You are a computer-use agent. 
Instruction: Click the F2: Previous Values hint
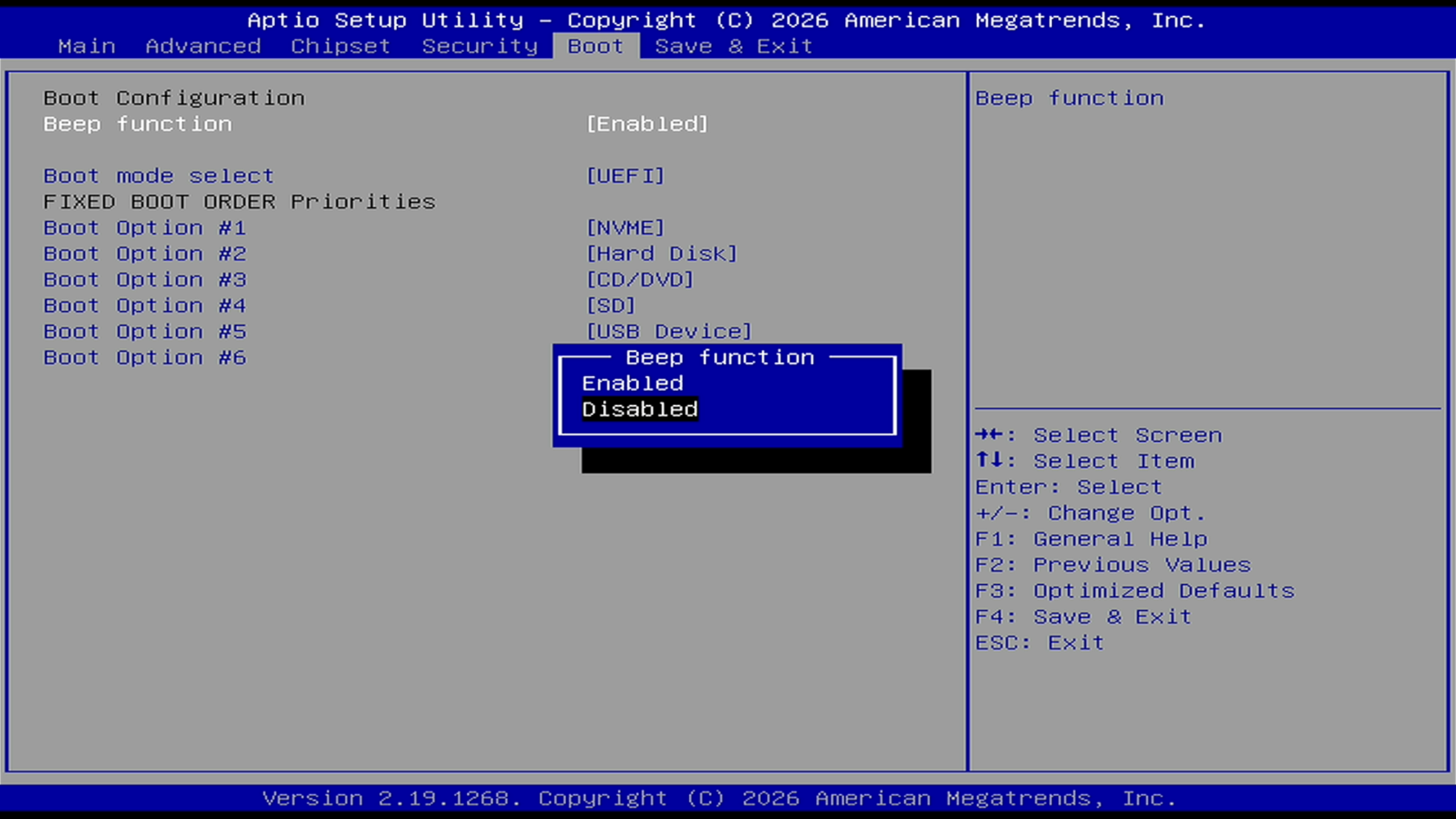point(1113,565)
